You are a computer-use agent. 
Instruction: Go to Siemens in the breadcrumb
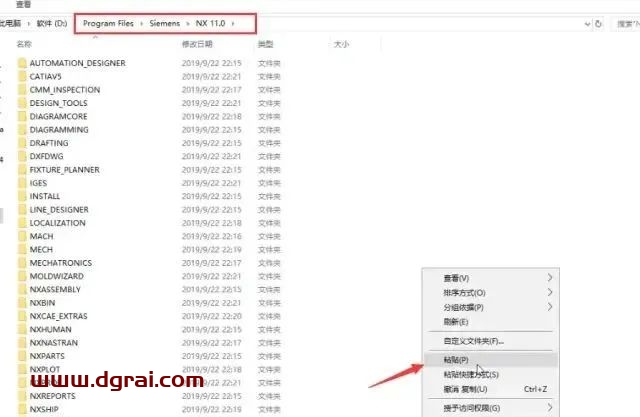pos(164,23)
